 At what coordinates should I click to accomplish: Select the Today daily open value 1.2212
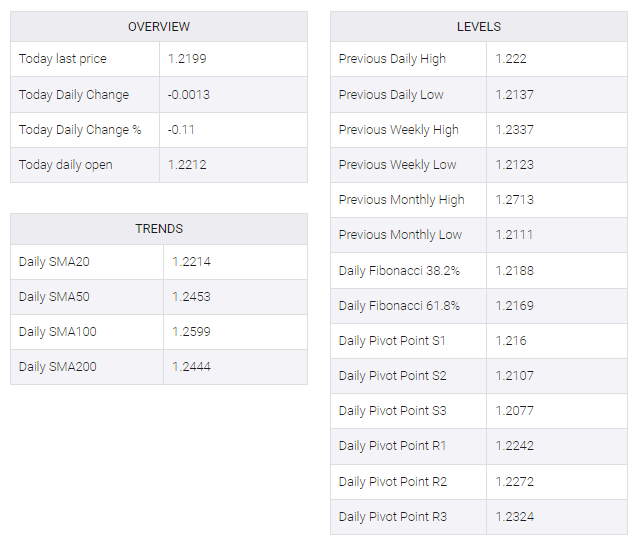point(187,165)
